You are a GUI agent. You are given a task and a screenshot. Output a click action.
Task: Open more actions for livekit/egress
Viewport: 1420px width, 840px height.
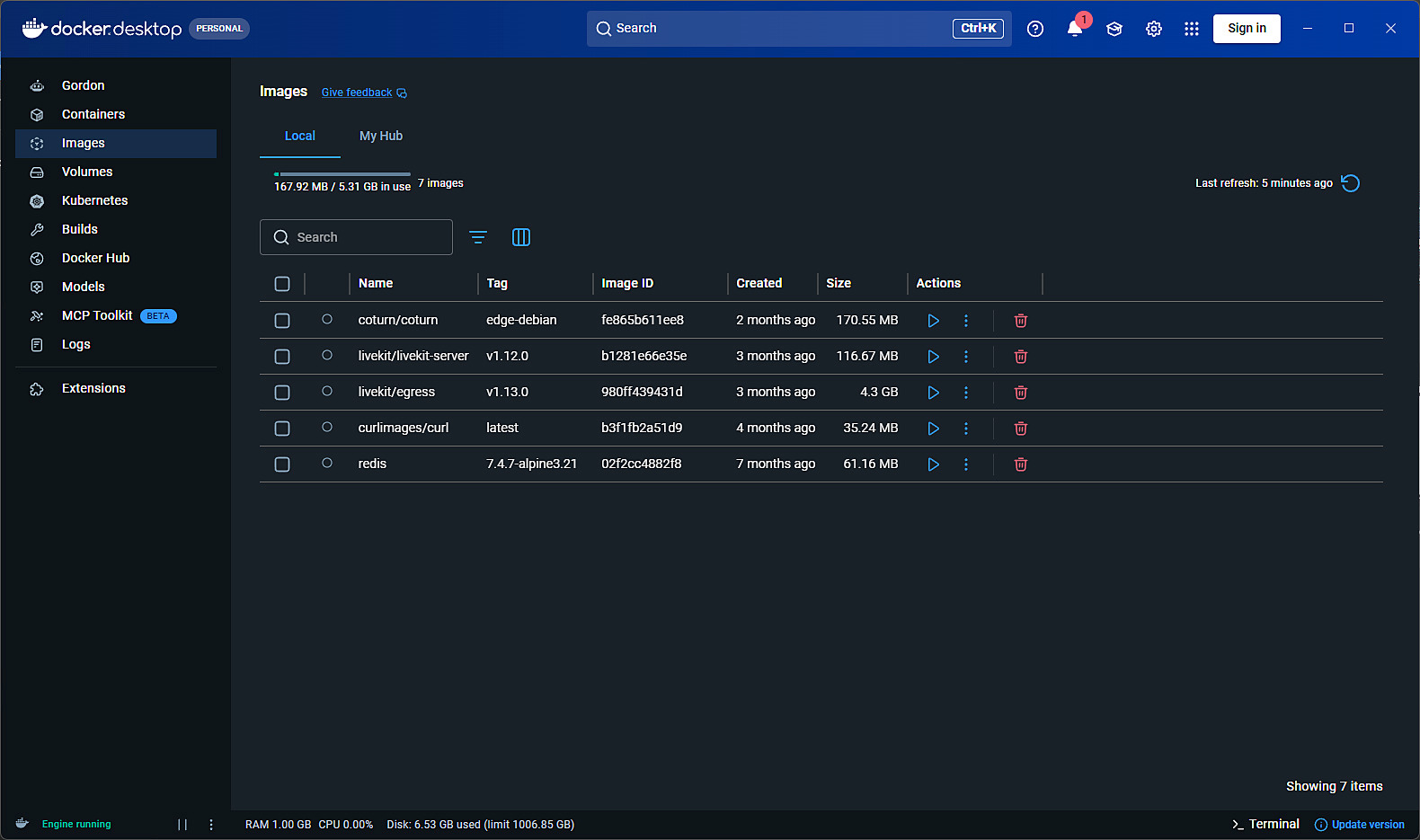click(966, 393)
